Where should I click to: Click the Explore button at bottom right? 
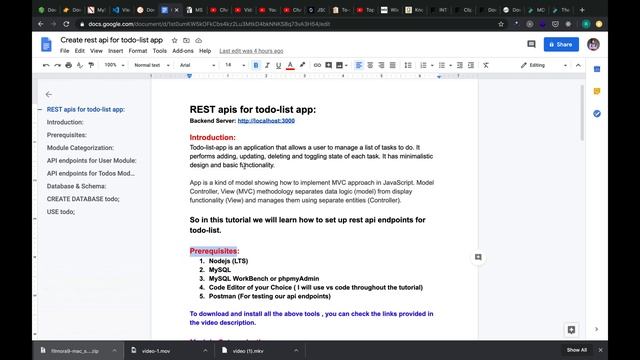[571, 330]
